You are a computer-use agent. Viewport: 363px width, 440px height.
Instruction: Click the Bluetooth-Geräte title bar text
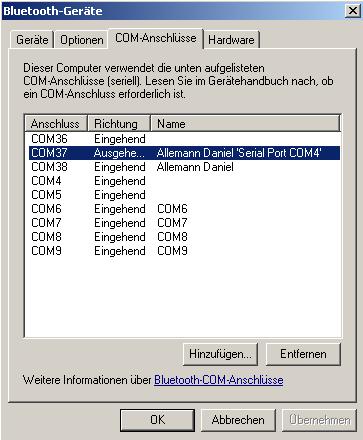(53, 11)
